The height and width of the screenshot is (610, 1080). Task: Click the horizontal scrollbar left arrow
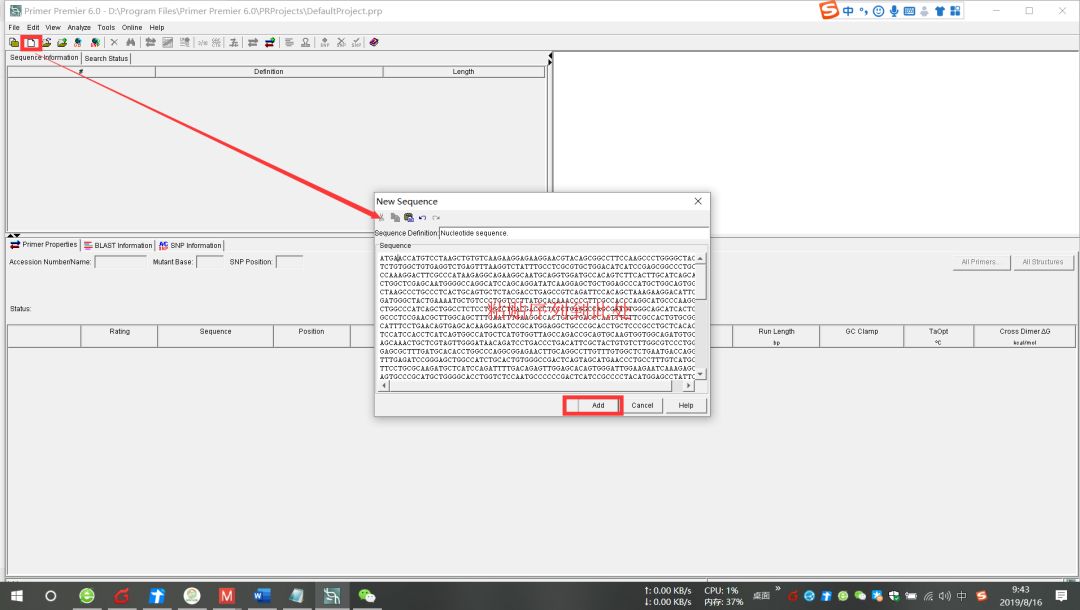(x=384, y=386)
